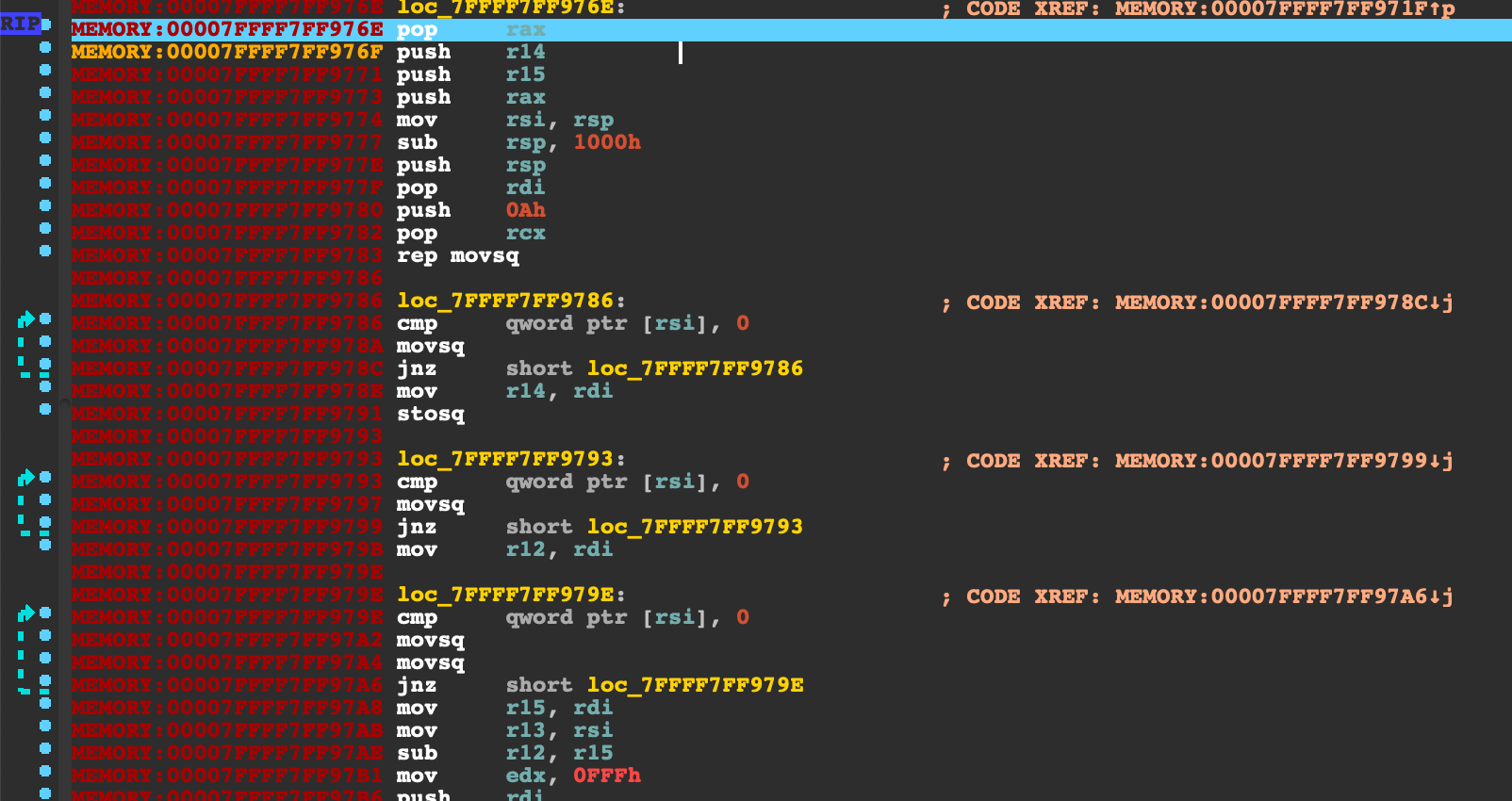Click jump arrow at cmp line 7FF9786
This screenshot has height=801, width=1512.
25,320
